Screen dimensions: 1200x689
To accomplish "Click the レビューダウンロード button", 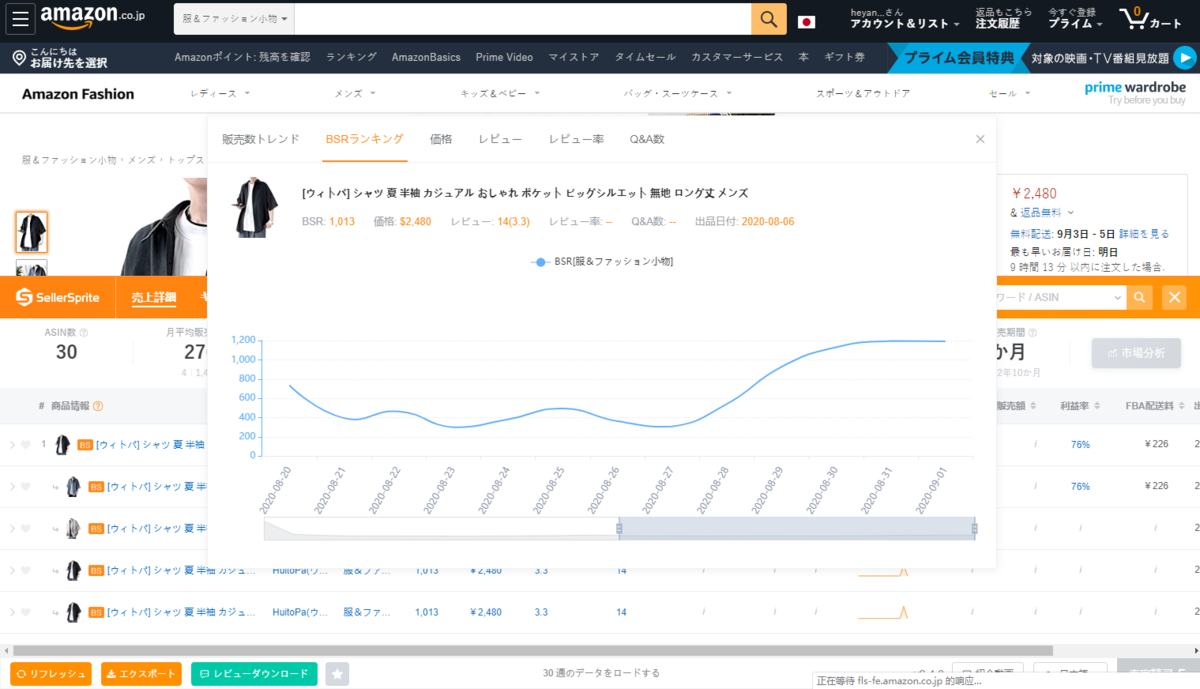I will 254,674.
